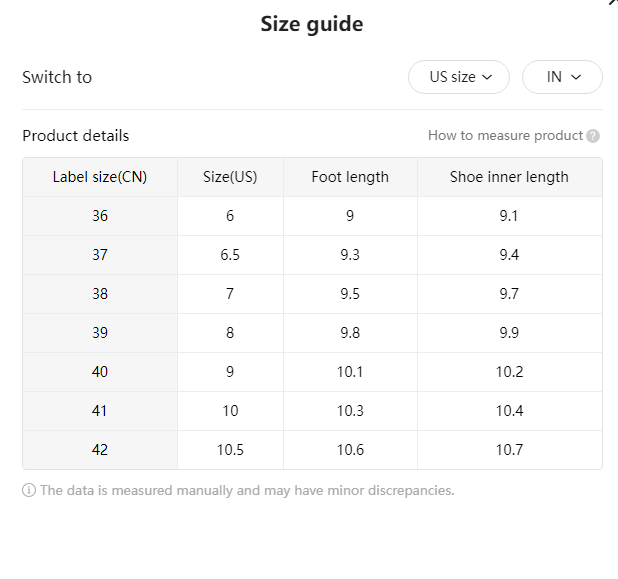Click the US size 10.5 cell
The image size is (618, 579).
point(230,450)
